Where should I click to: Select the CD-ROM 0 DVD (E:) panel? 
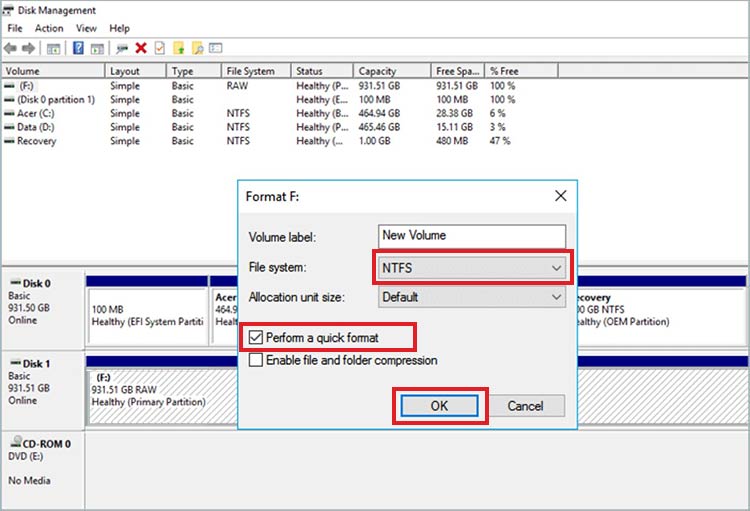[43, 471]
